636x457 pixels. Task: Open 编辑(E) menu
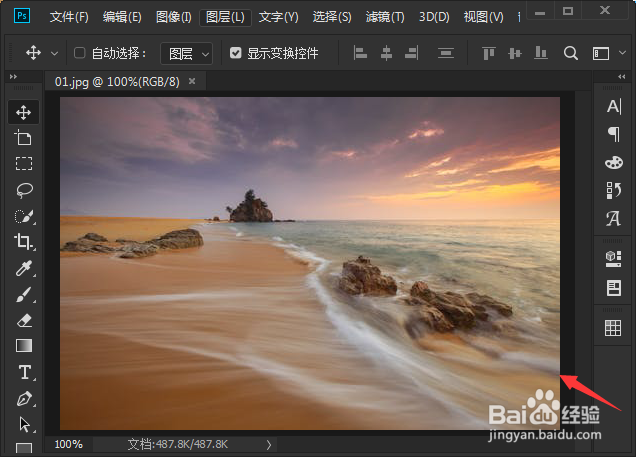point(122,17)
